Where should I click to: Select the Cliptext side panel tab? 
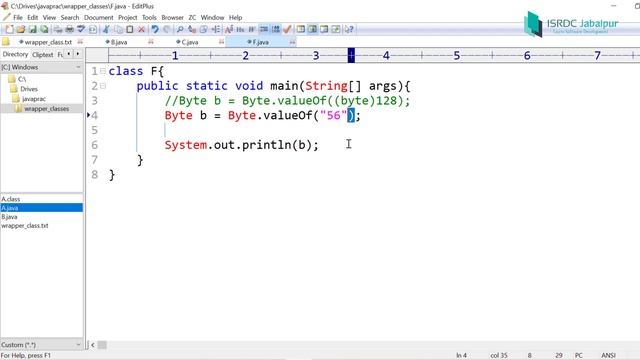tap(42, 54)
